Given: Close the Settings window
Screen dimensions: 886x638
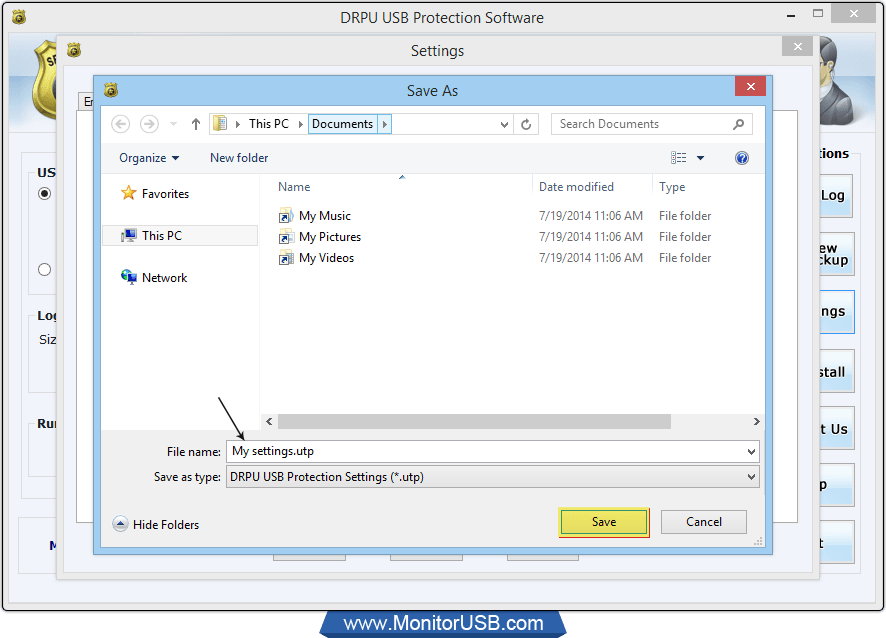Looking at the screenshot, I should [797, 46].
